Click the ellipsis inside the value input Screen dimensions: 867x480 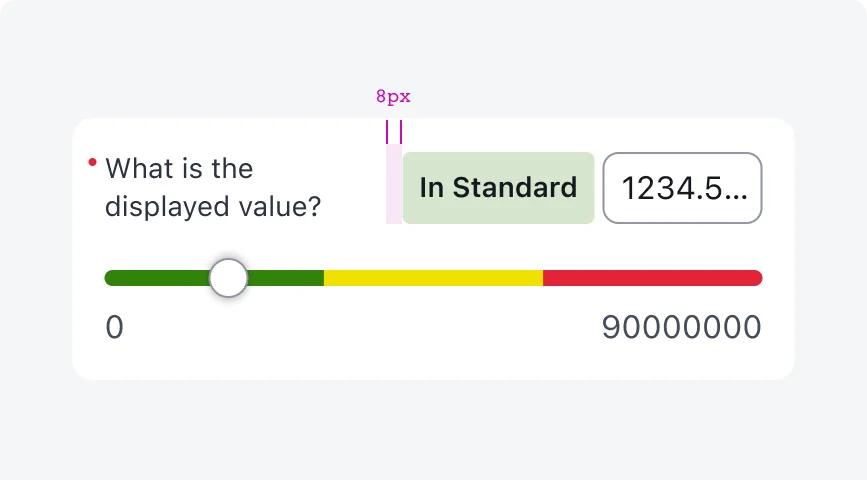pos(735,189)
